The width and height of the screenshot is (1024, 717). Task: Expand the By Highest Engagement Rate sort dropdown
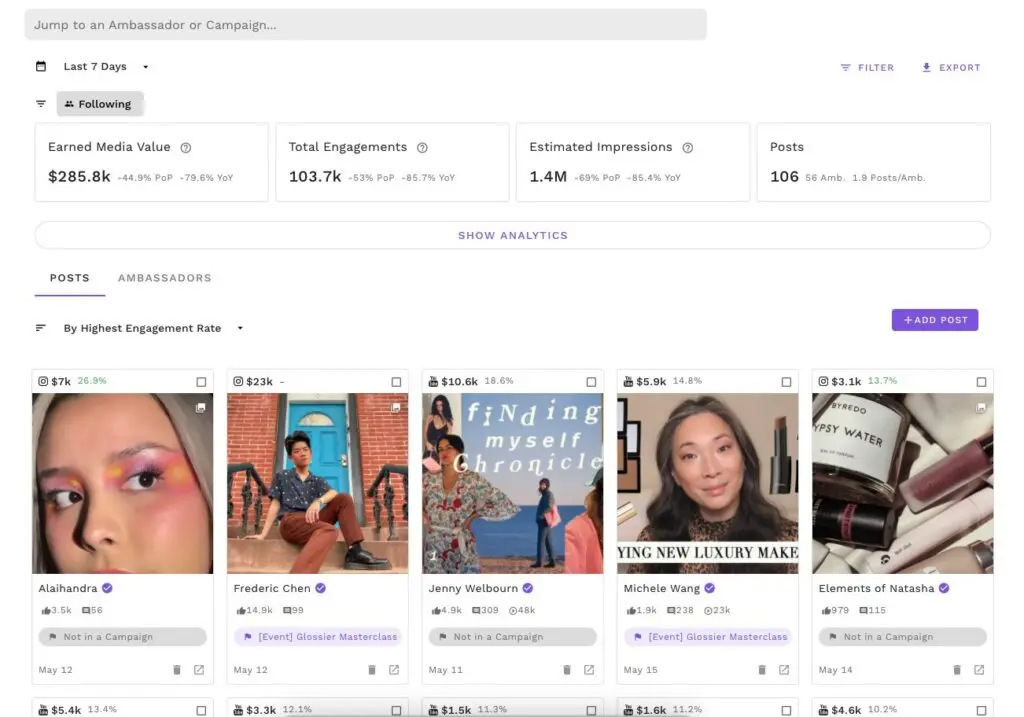click(152, 328)
